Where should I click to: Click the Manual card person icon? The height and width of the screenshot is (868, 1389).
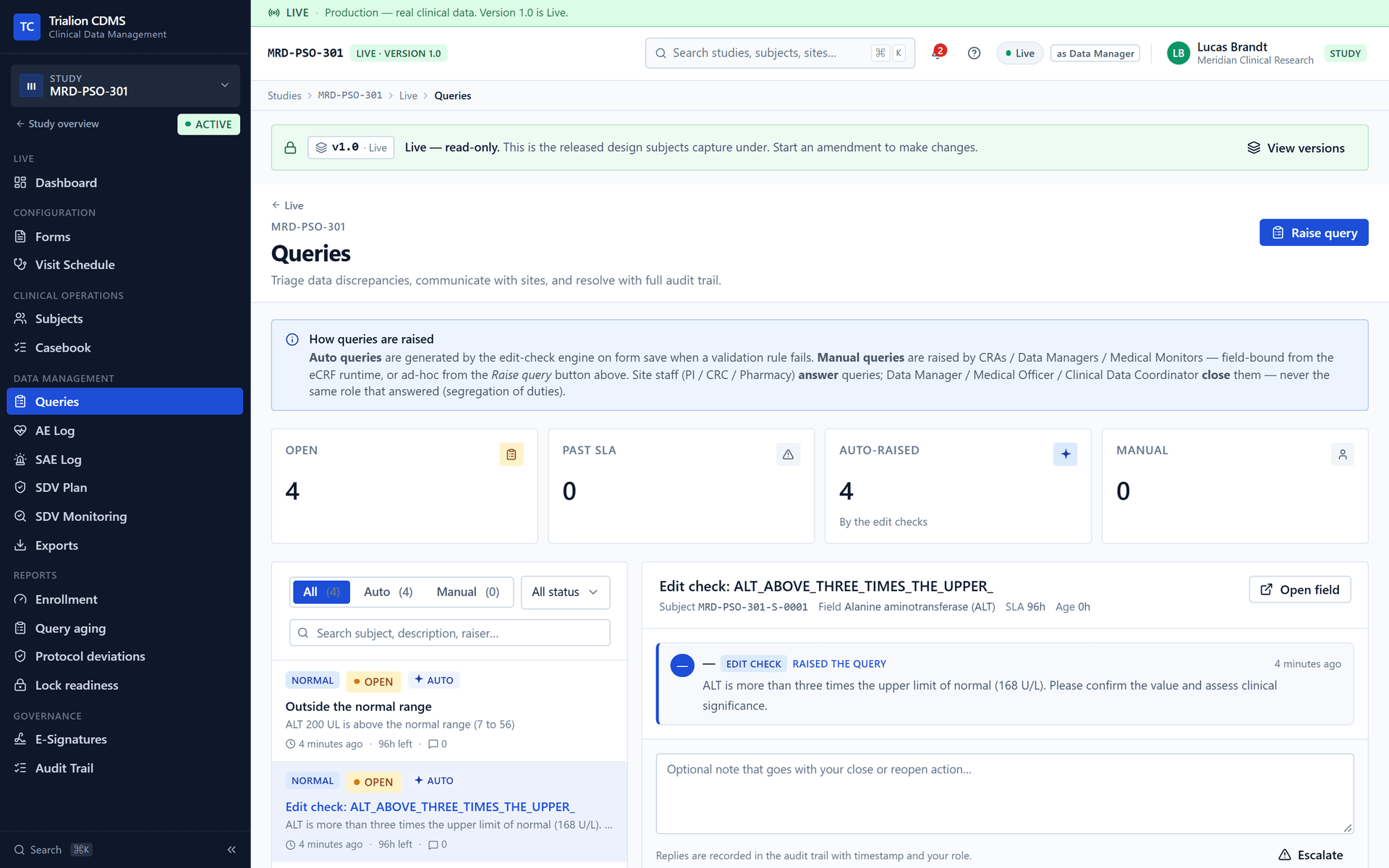pos(1342,454)
